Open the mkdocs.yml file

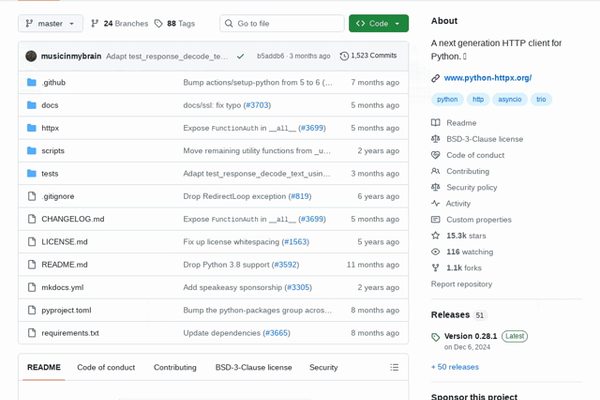coord(62,287)
